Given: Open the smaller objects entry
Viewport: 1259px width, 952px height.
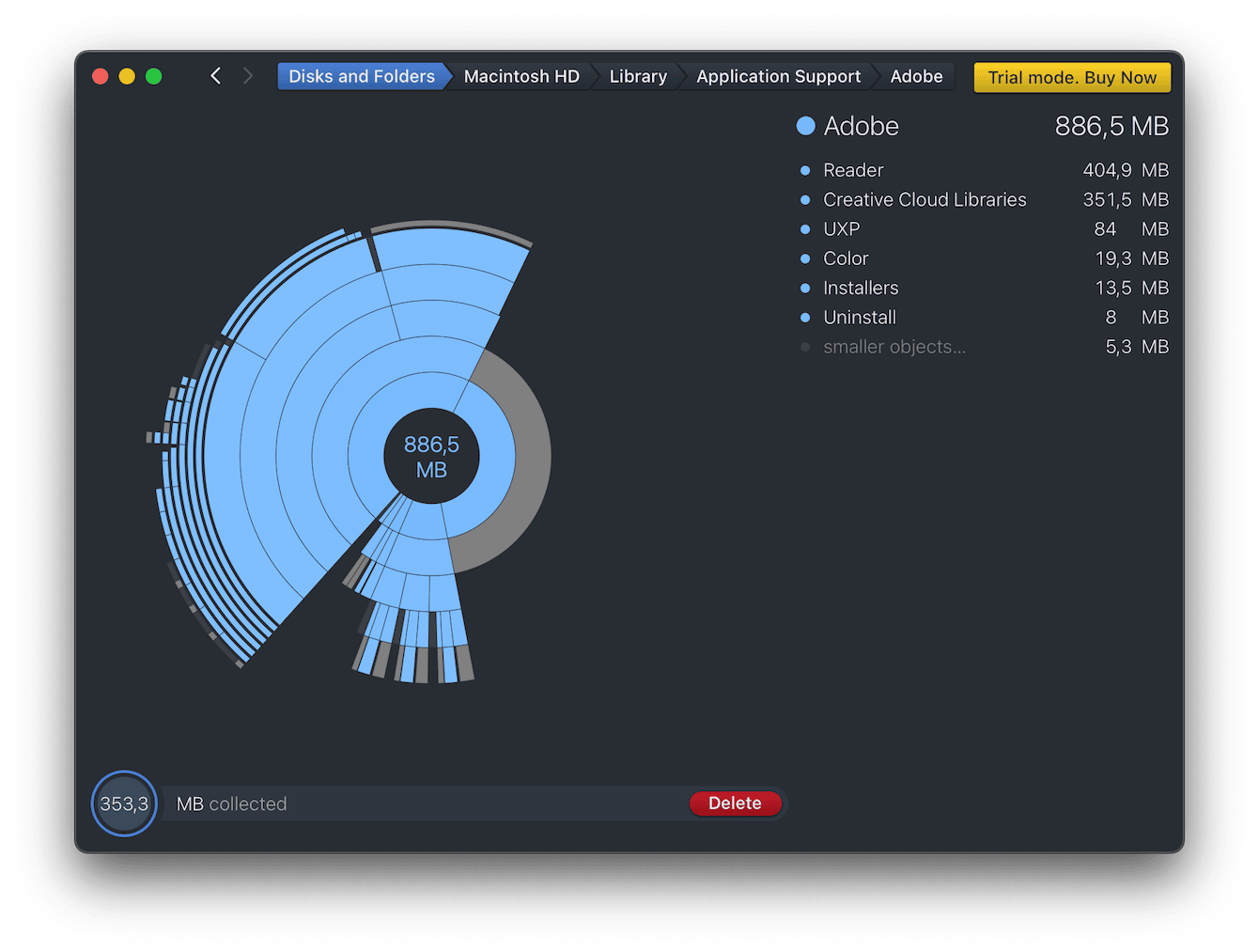Looking at the screenshot, I should click(894, 347).
